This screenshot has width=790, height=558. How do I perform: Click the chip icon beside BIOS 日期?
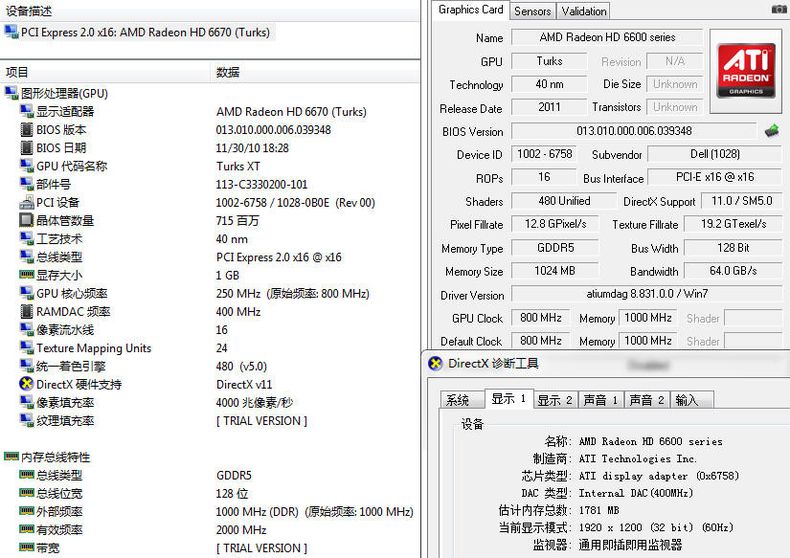27,148
